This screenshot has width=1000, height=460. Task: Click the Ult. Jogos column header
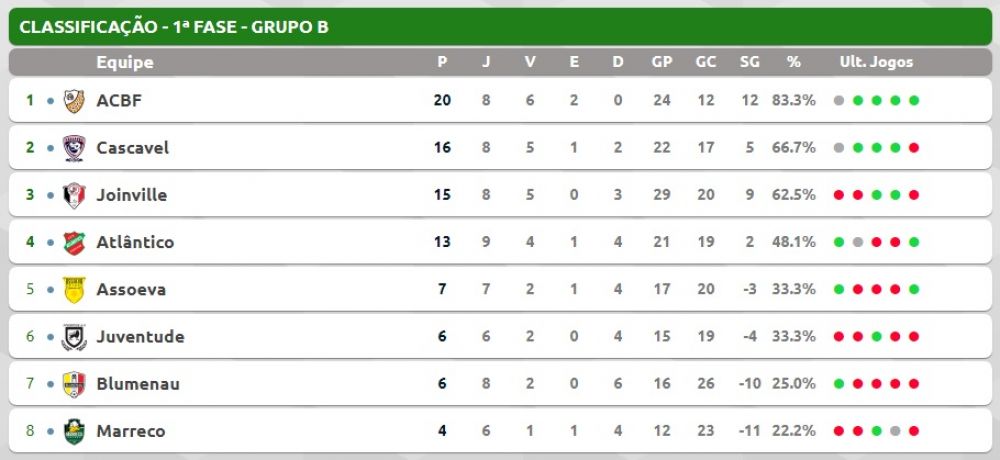(x=876, y=63)
